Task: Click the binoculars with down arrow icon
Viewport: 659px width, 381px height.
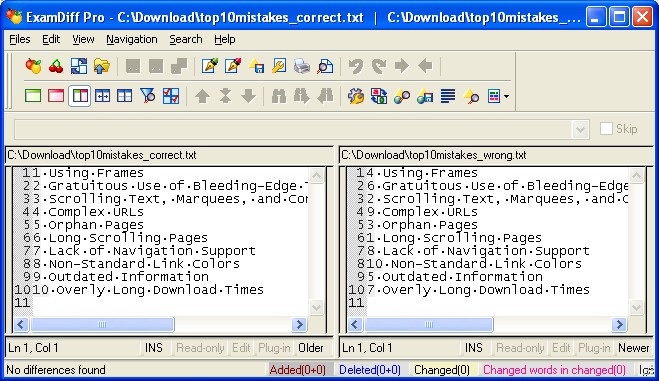Action: pyautogui.click(x=301, y=96)
